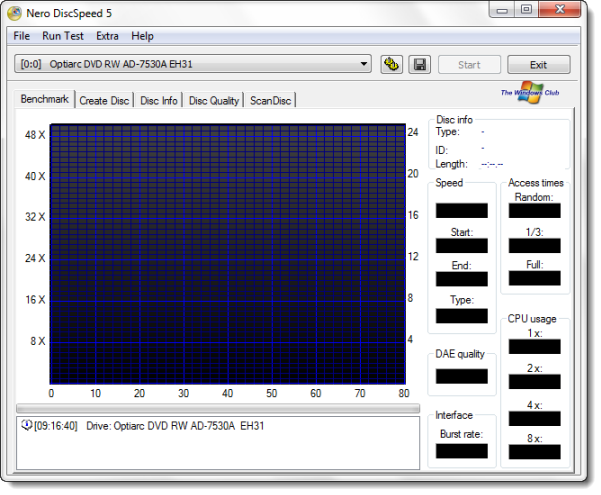Screen dimensions: 601x495
Task: Switch to the Disc Quality tab
Action: click(x=214, y=100)
